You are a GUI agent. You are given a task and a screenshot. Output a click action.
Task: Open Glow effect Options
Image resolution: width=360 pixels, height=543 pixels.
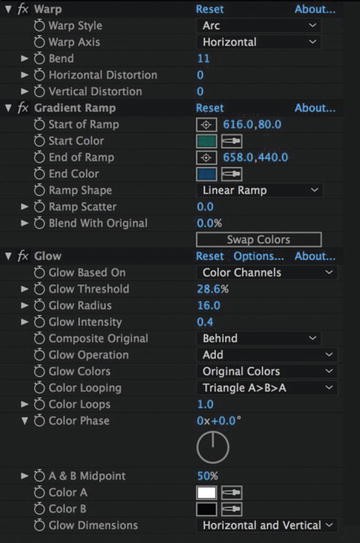click(x=258, y=256)
